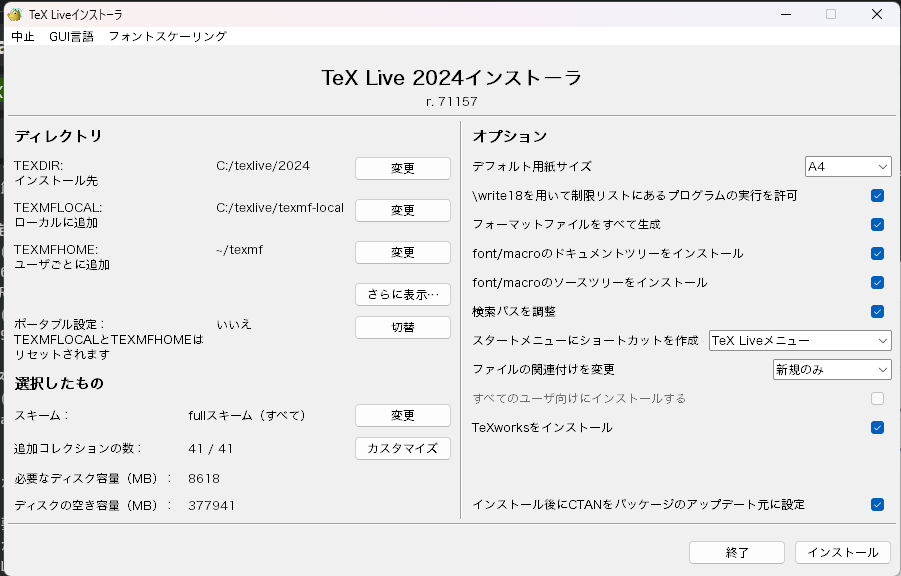Uncheck CTAN as package update source
This screenshot has height=576, width=901.
point(878,505)
